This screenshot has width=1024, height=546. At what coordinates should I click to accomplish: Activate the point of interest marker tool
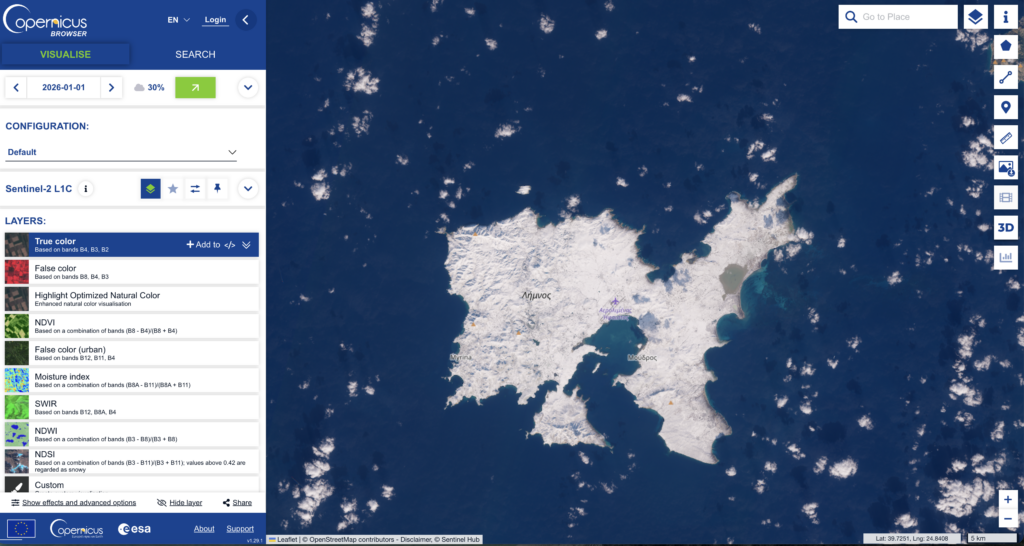coord(1005,108)
